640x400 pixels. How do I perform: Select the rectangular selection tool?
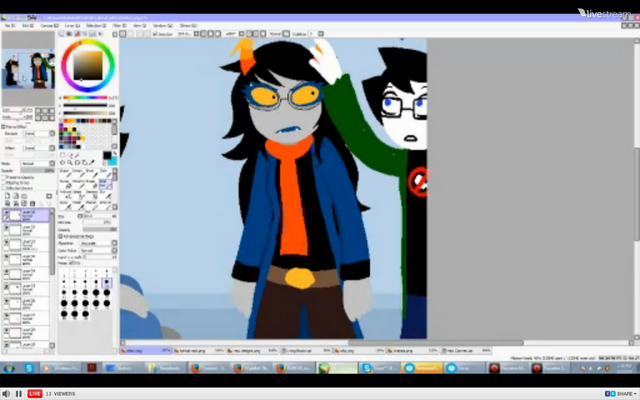point(62,155)
